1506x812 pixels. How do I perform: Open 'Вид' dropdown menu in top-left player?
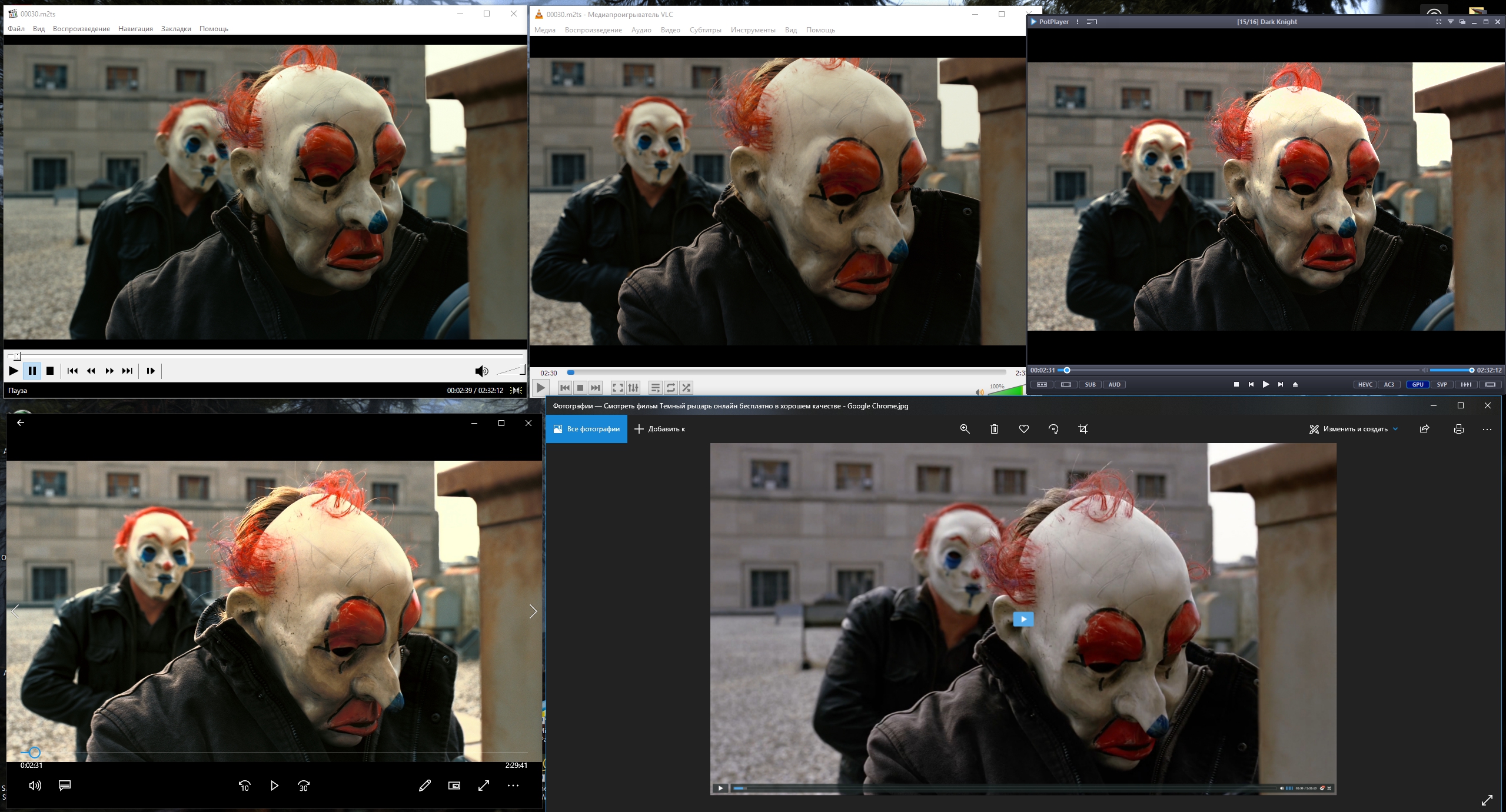click(39, 29)
